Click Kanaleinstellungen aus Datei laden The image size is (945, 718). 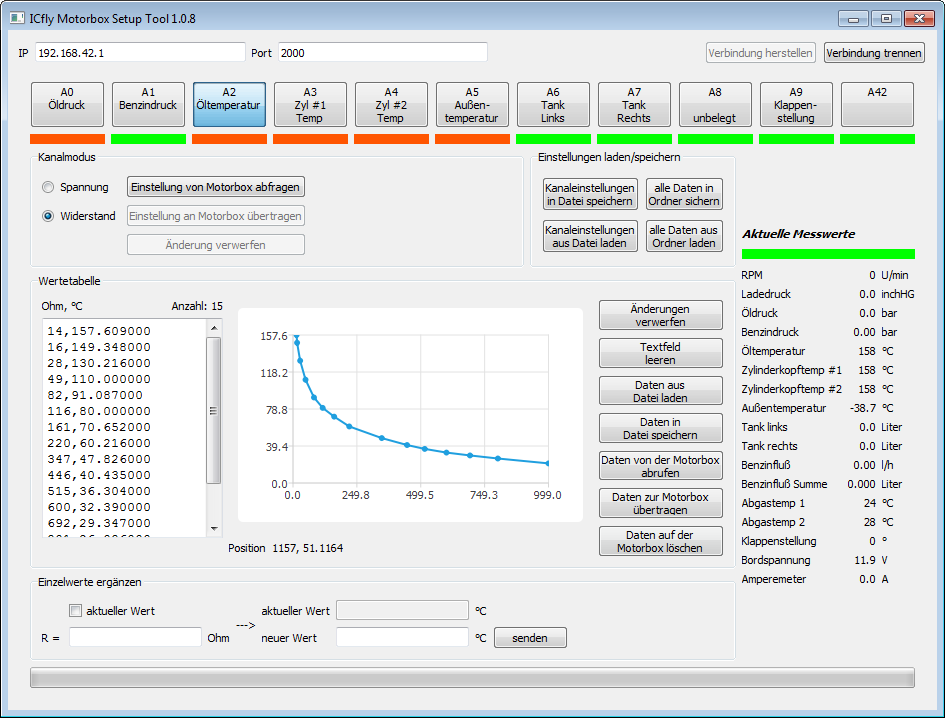pyautogui.click(x=589, y=236)
